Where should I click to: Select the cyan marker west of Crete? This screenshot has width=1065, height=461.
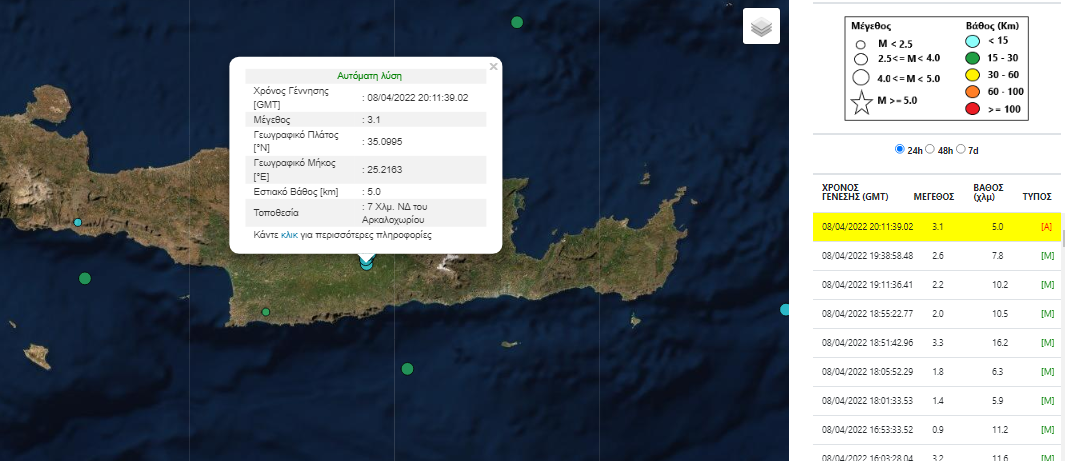tap(78, 222)
